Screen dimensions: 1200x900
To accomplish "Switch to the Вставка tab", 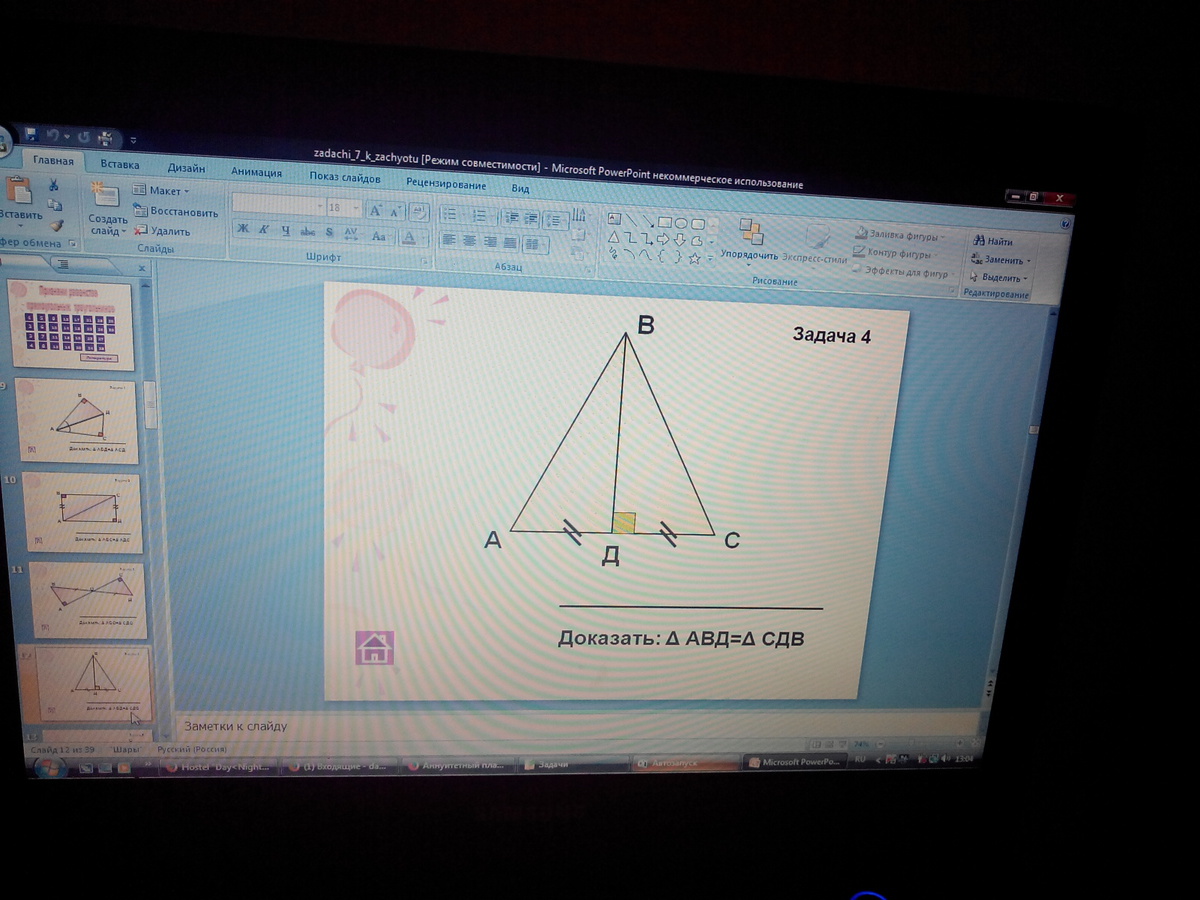I will tap(120, 164).
